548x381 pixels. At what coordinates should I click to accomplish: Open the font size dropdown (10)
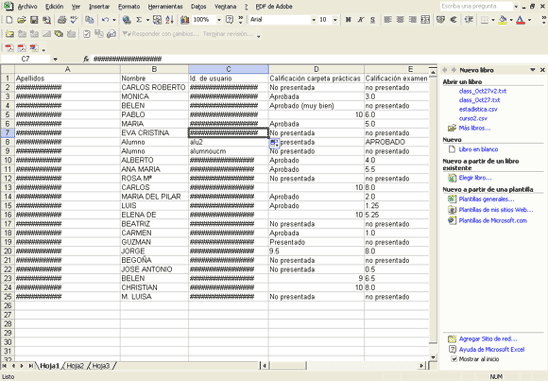[335, 20]
